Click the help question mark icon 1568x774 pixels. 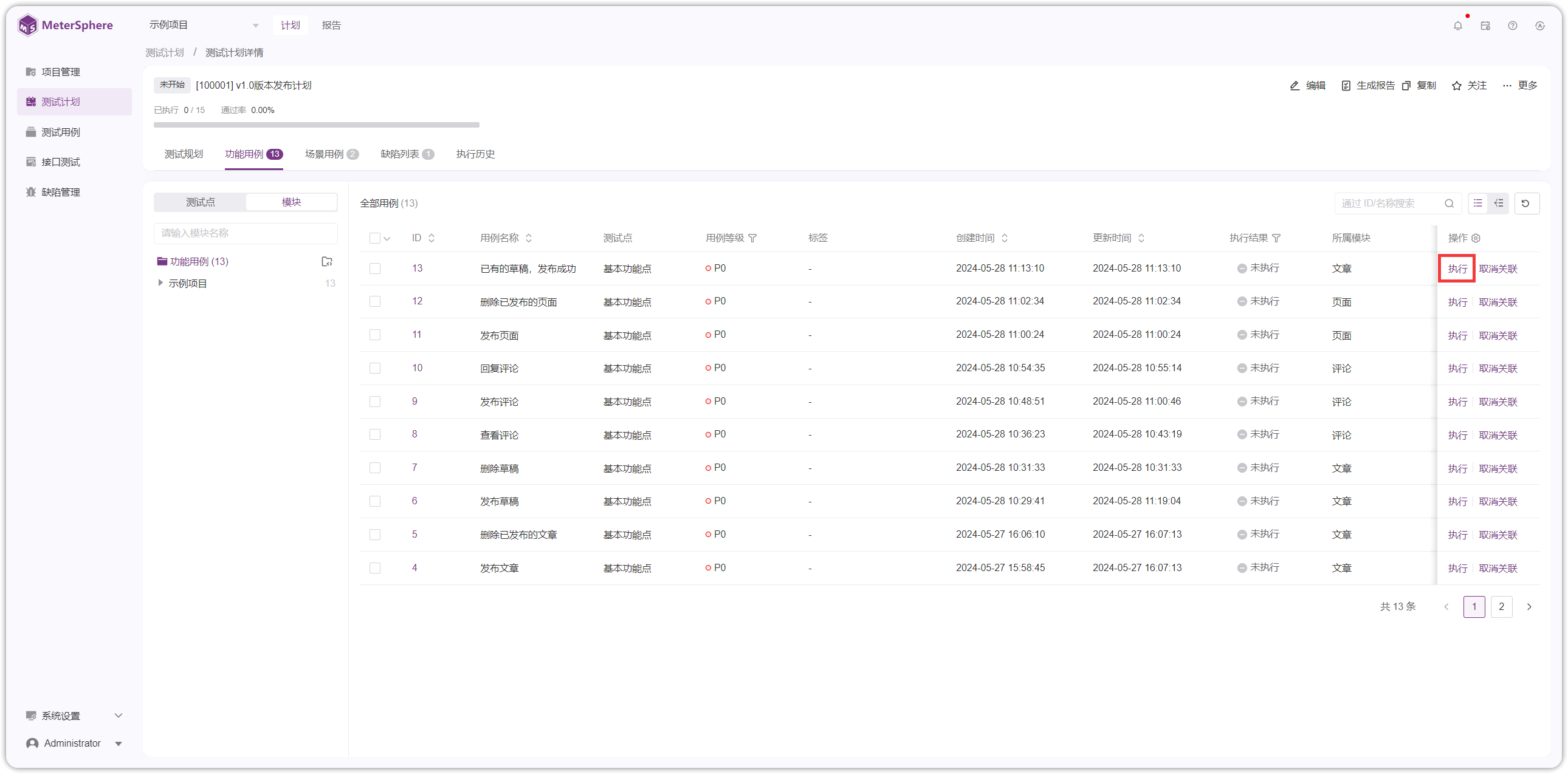1513,26
